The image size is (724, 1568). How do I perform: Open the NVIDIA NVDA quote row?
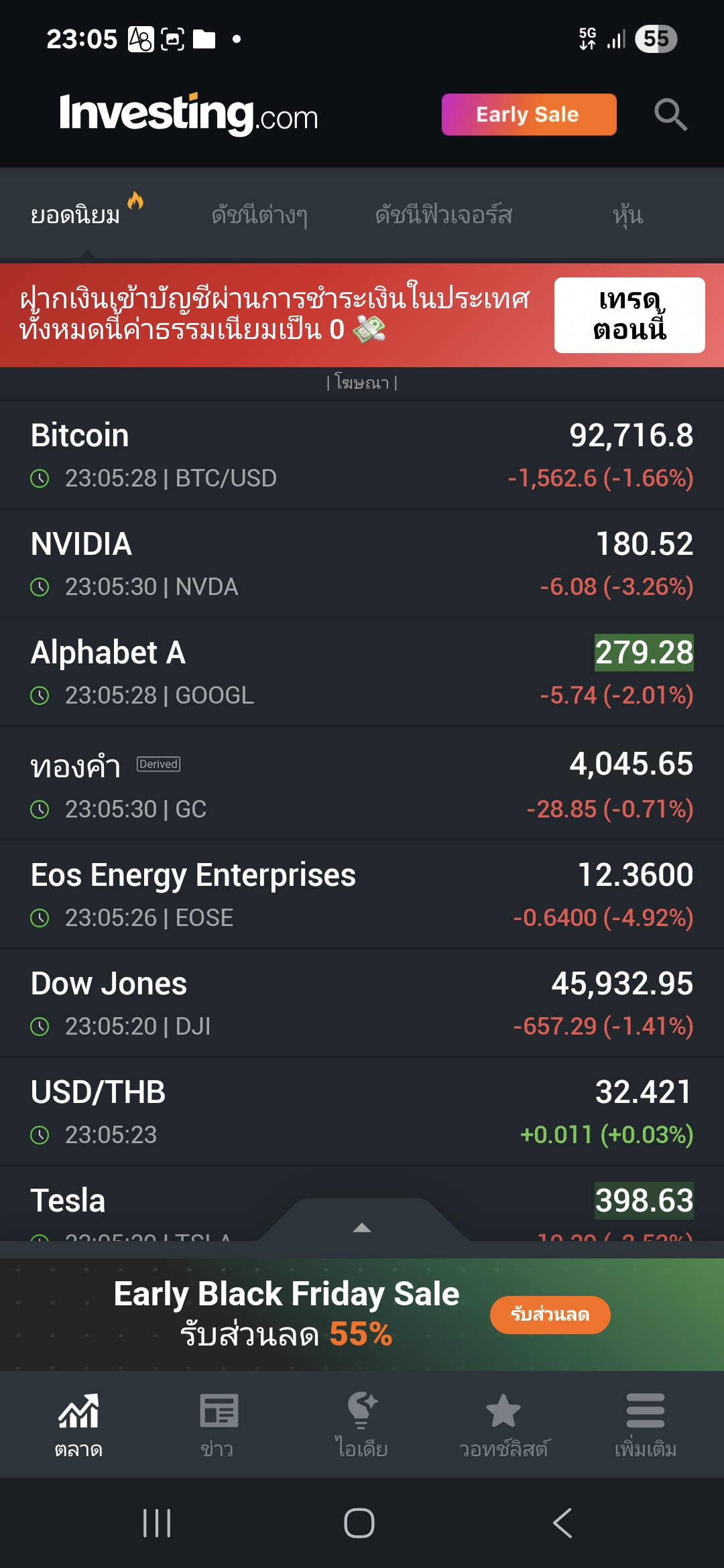[x=362, y=564]
